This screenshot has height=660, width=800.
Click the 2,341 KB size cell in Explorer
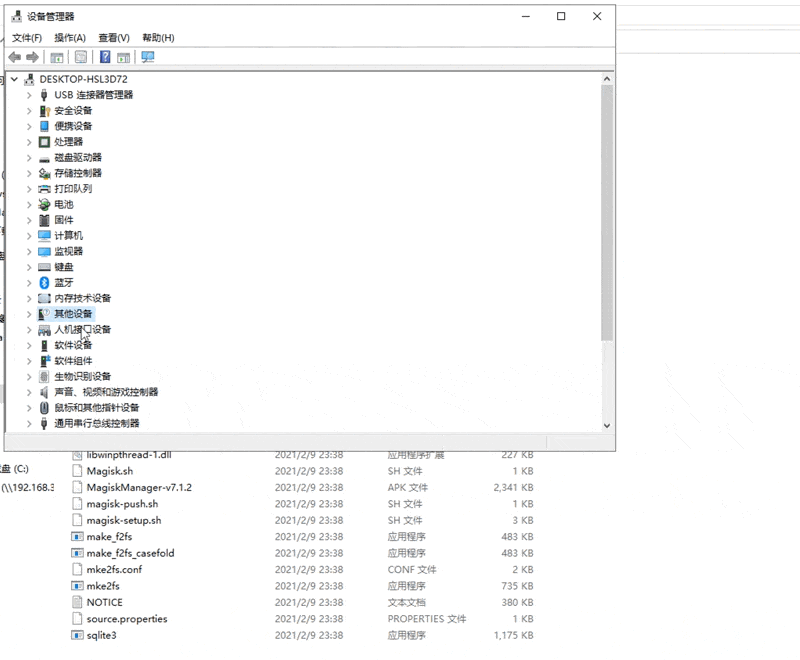click(513, 488)
